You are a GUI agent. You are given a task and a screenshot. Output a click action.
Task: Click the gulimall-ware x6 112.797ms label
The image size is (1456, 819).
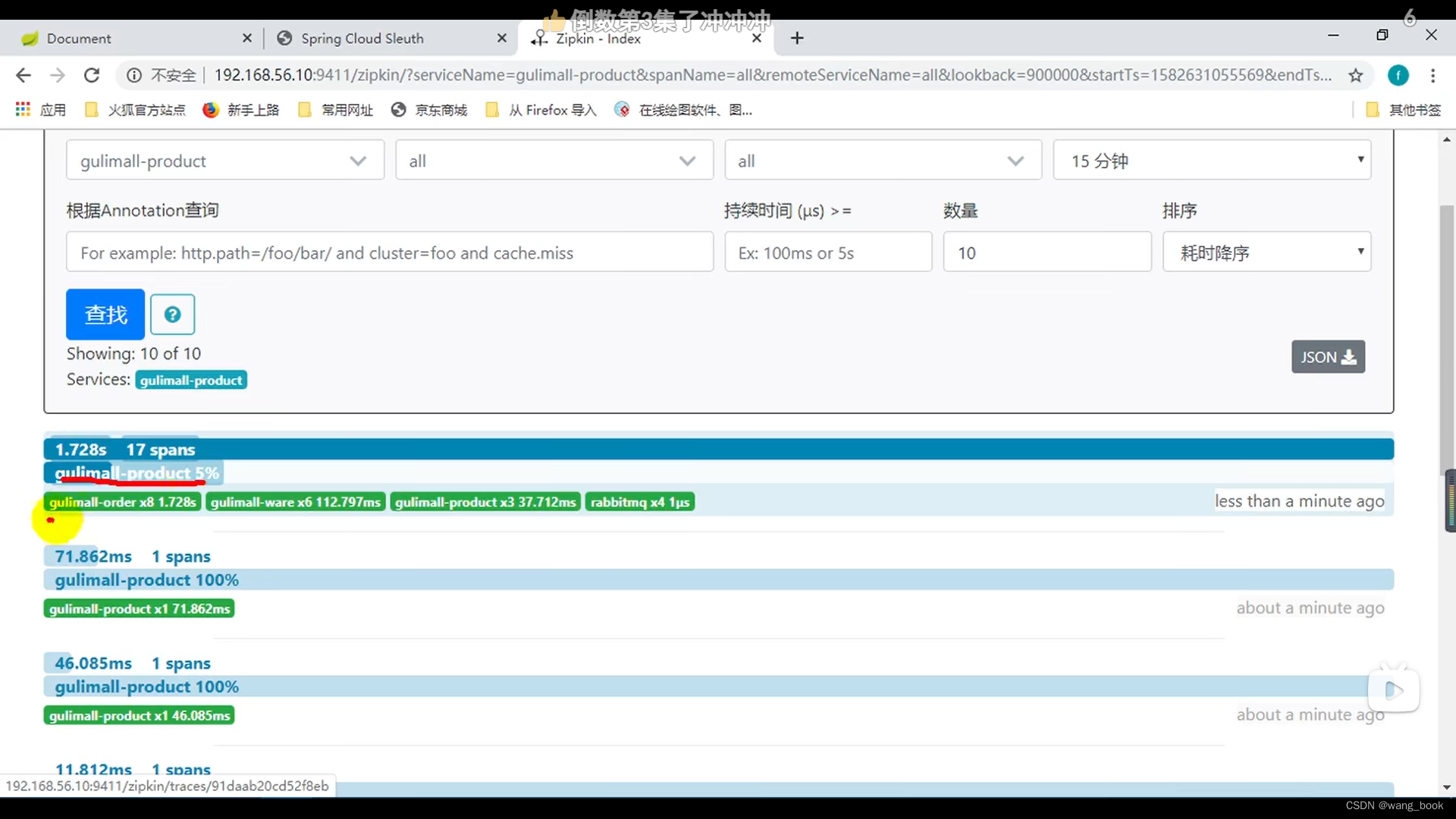(x=296, y=502)
